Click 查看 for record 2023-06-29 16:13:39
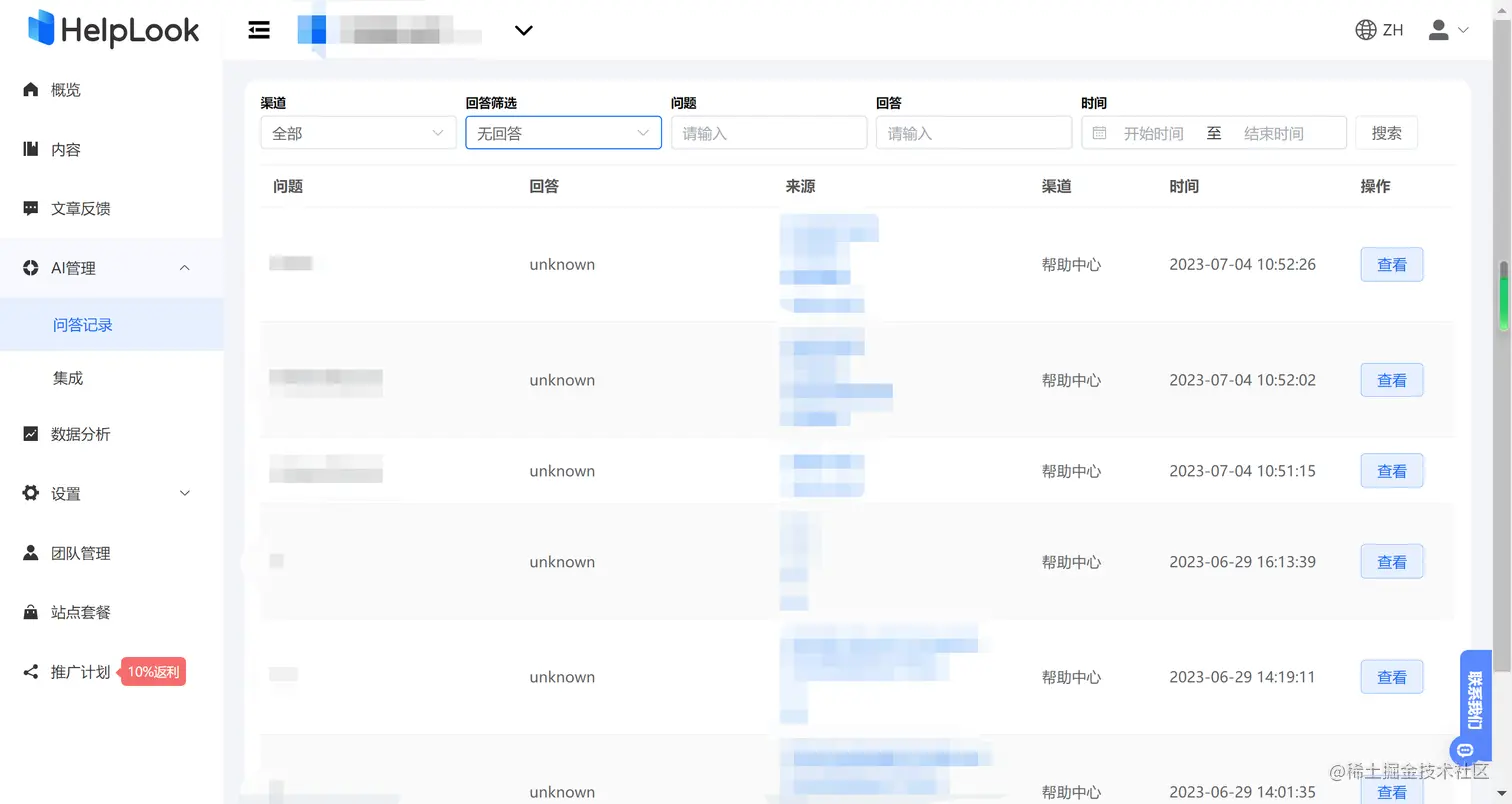Viewport: 1512px width, 804px height. [1392, 562]
